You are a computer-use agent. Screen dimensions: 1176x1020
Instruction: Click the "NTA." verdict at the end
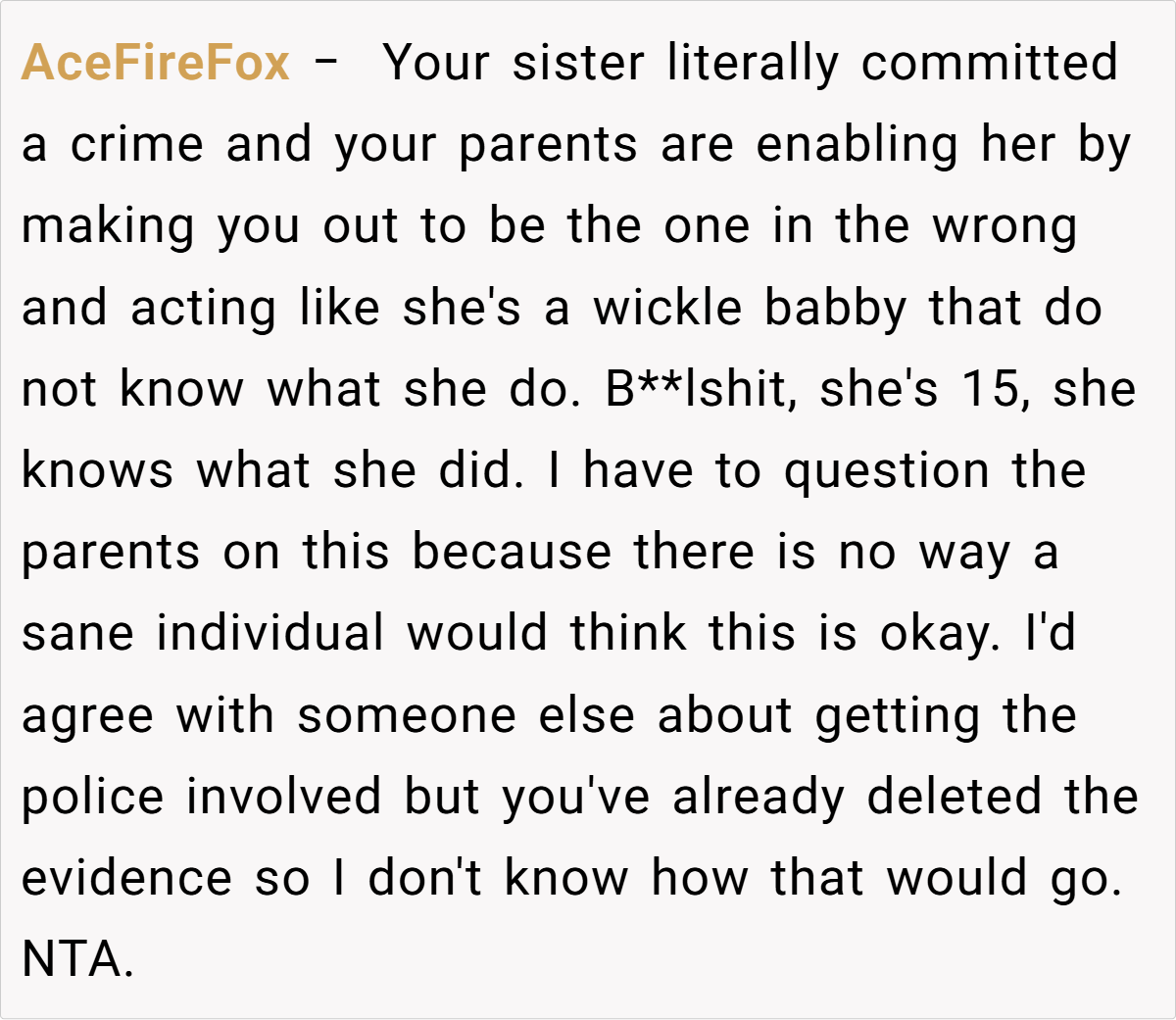click(x=76, y=958)
